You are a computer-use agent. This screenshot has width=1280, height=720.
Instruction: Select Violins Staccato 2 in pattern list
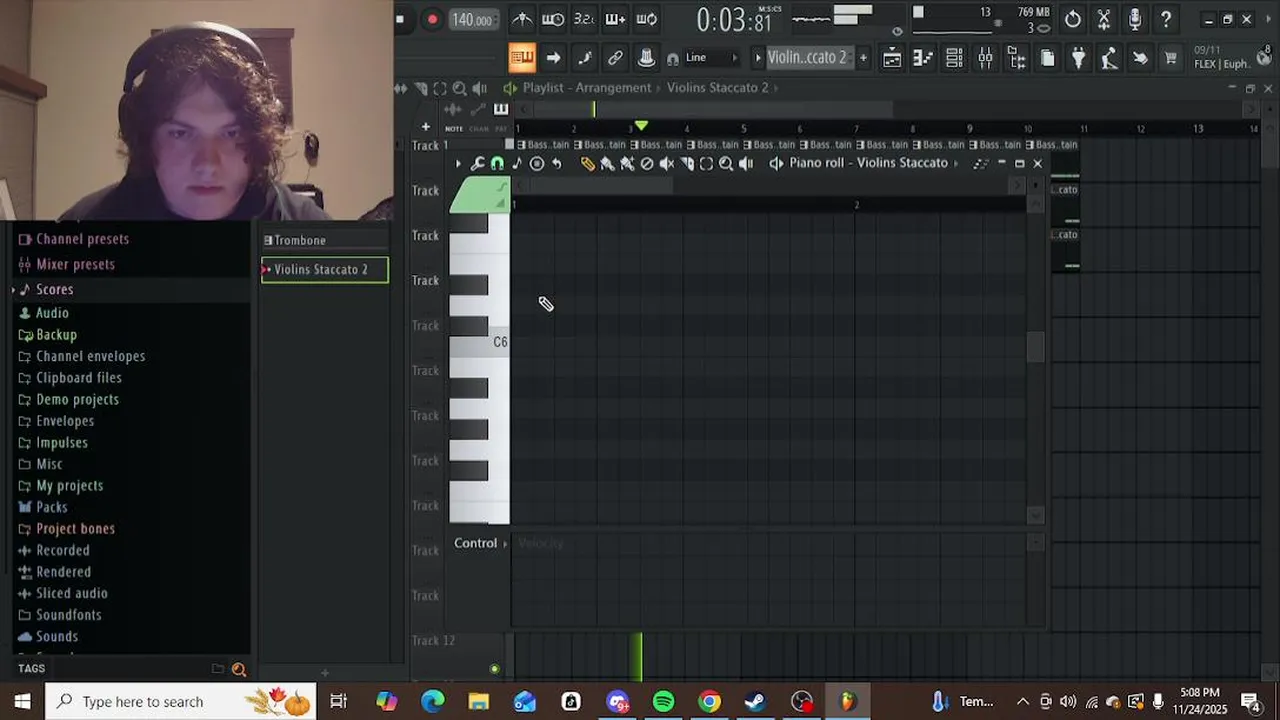pyautogui.click(x=324, y=270)
